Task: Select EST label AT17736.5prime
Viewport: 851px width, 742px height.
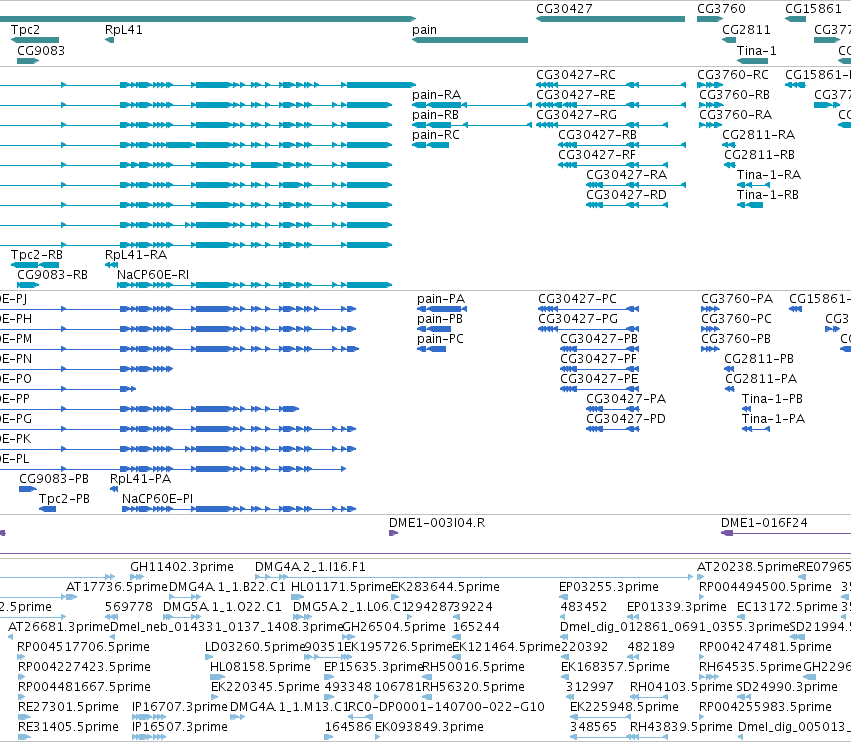Action: (117, 587)
